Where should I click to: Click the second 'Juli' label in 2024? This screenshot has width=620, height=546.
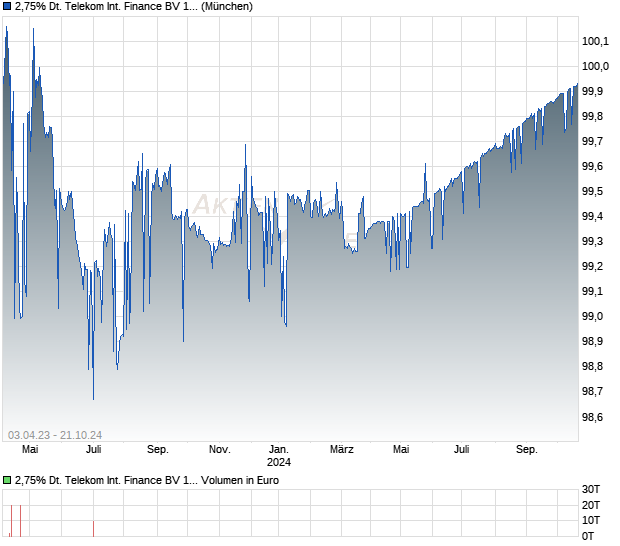[x=461, y=450]
